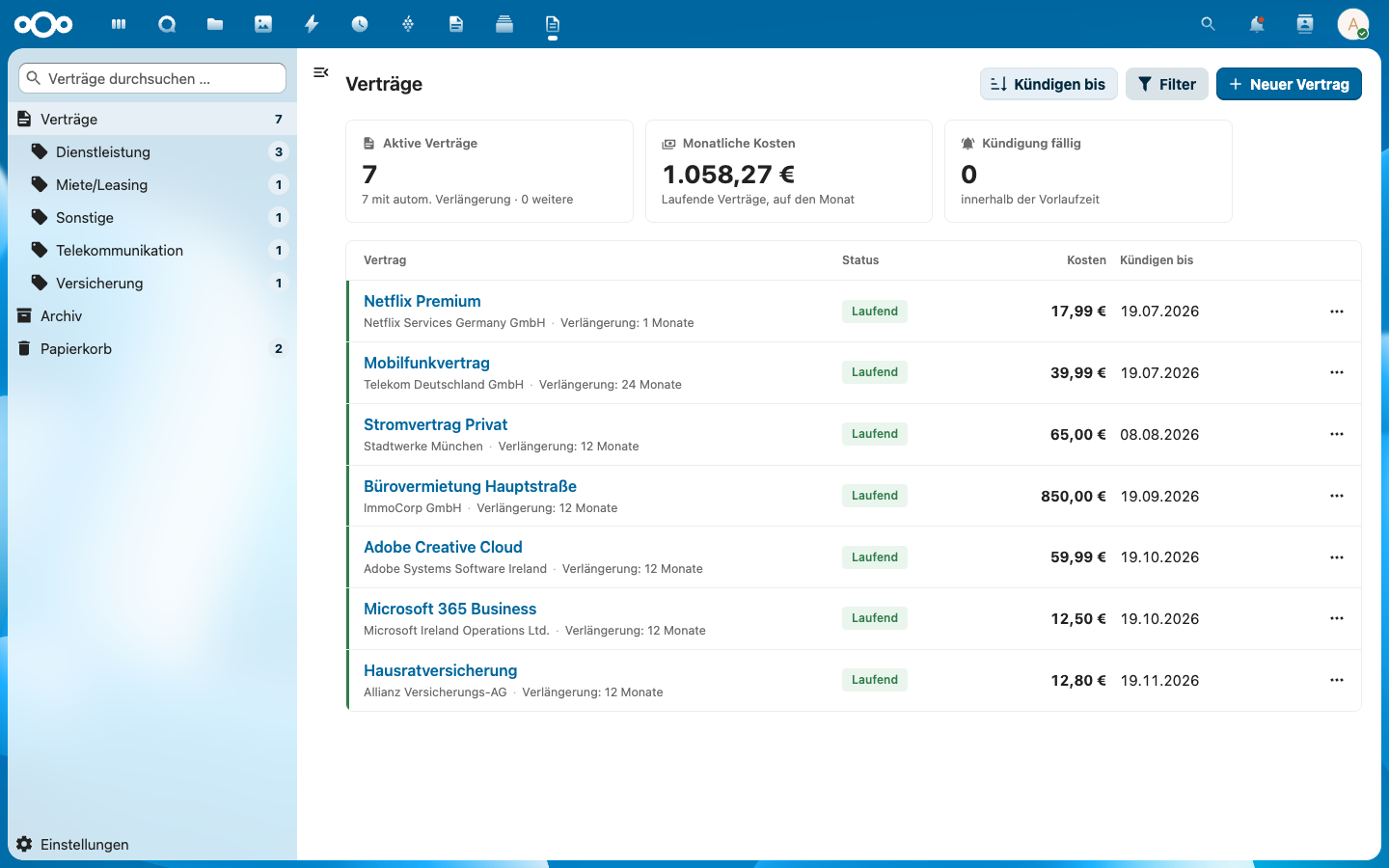
Task: Click the Aktive Verträge summary card
Action: pyautogui.click(x=489, y=171)
